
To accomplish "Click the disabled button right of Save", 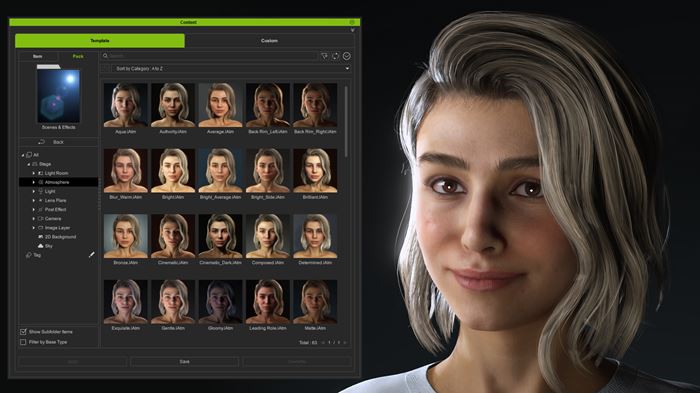I will (297, 361).
